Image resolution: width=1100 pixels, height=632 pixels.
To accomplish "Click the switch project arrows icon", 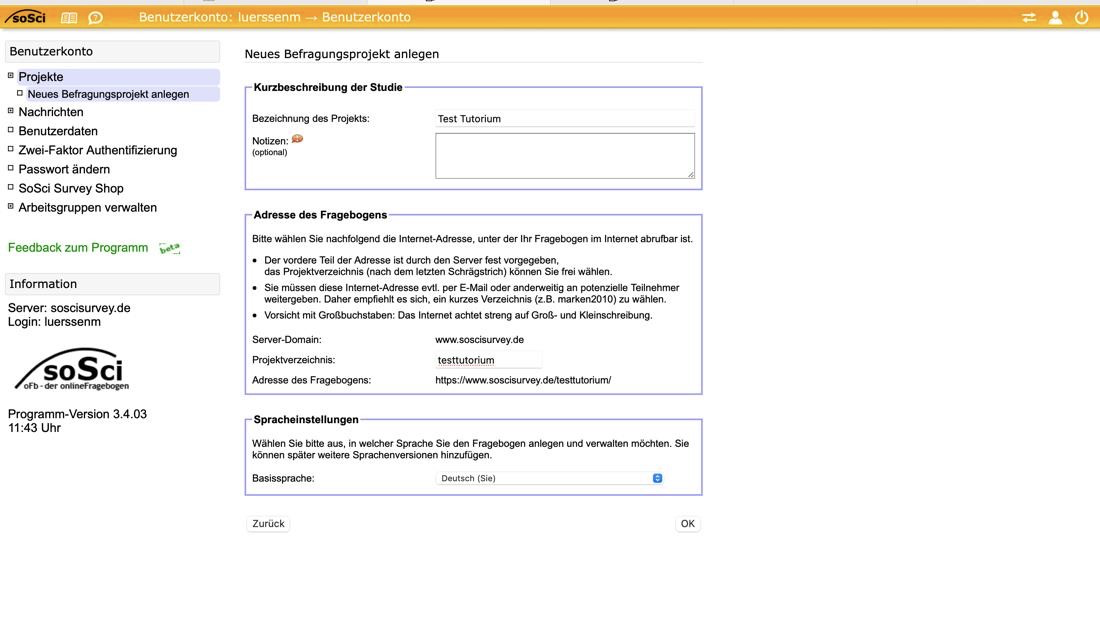I will [1029, 17].
